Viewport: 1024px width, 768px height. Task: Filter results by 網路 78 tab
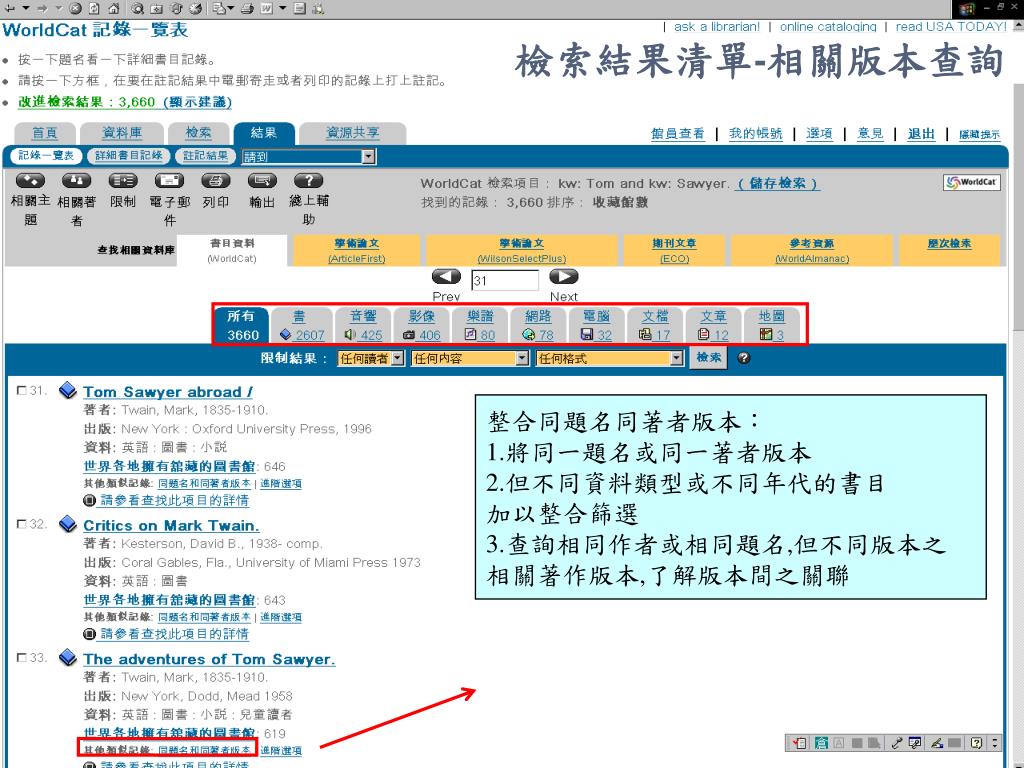537,325
